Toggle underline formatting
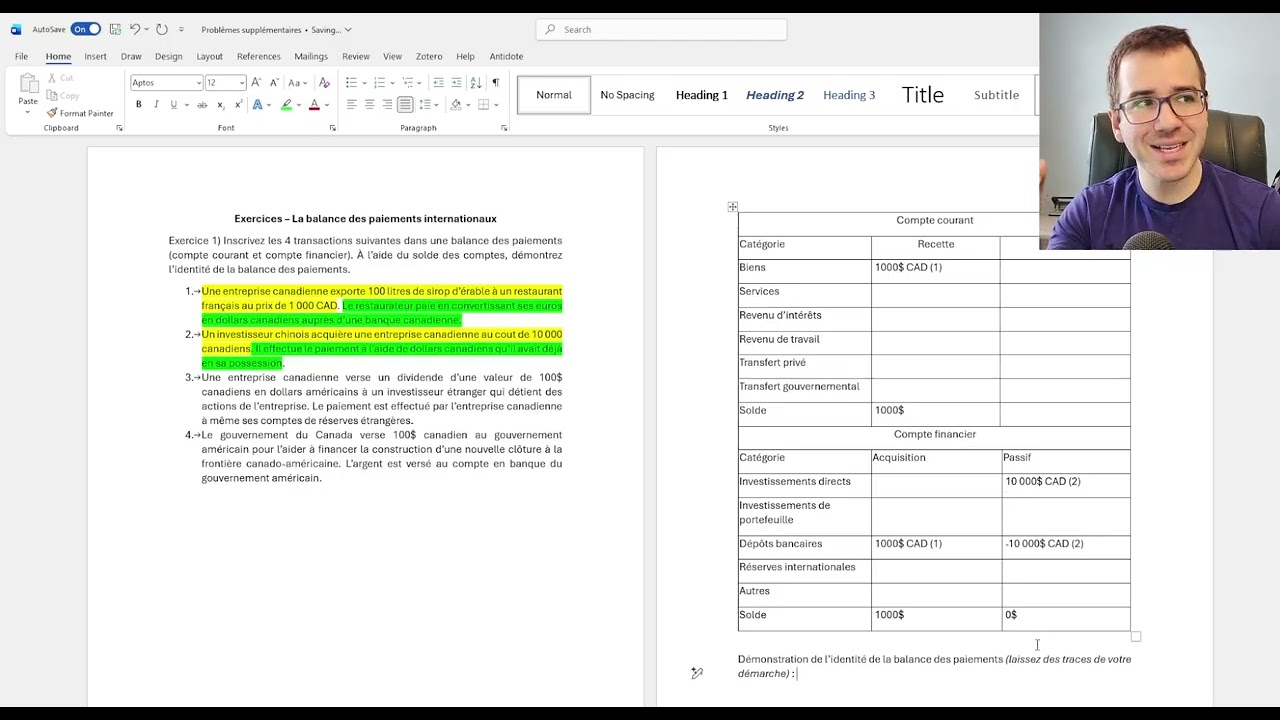Screen dimensions: 1280x720 coord(173,105)
